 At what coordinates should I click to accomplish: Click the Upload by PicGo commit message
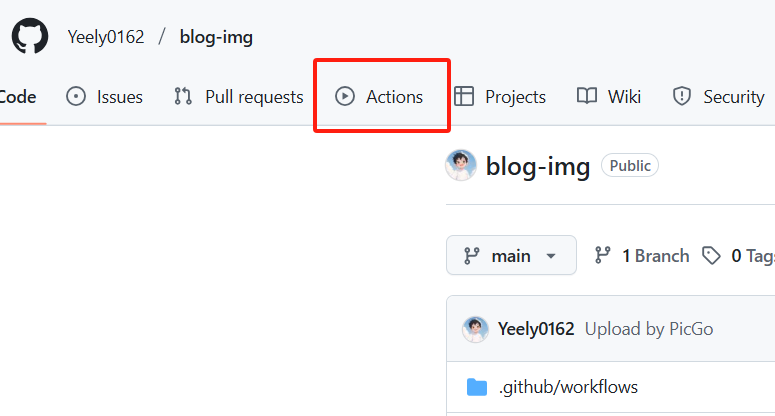point(648,329)
